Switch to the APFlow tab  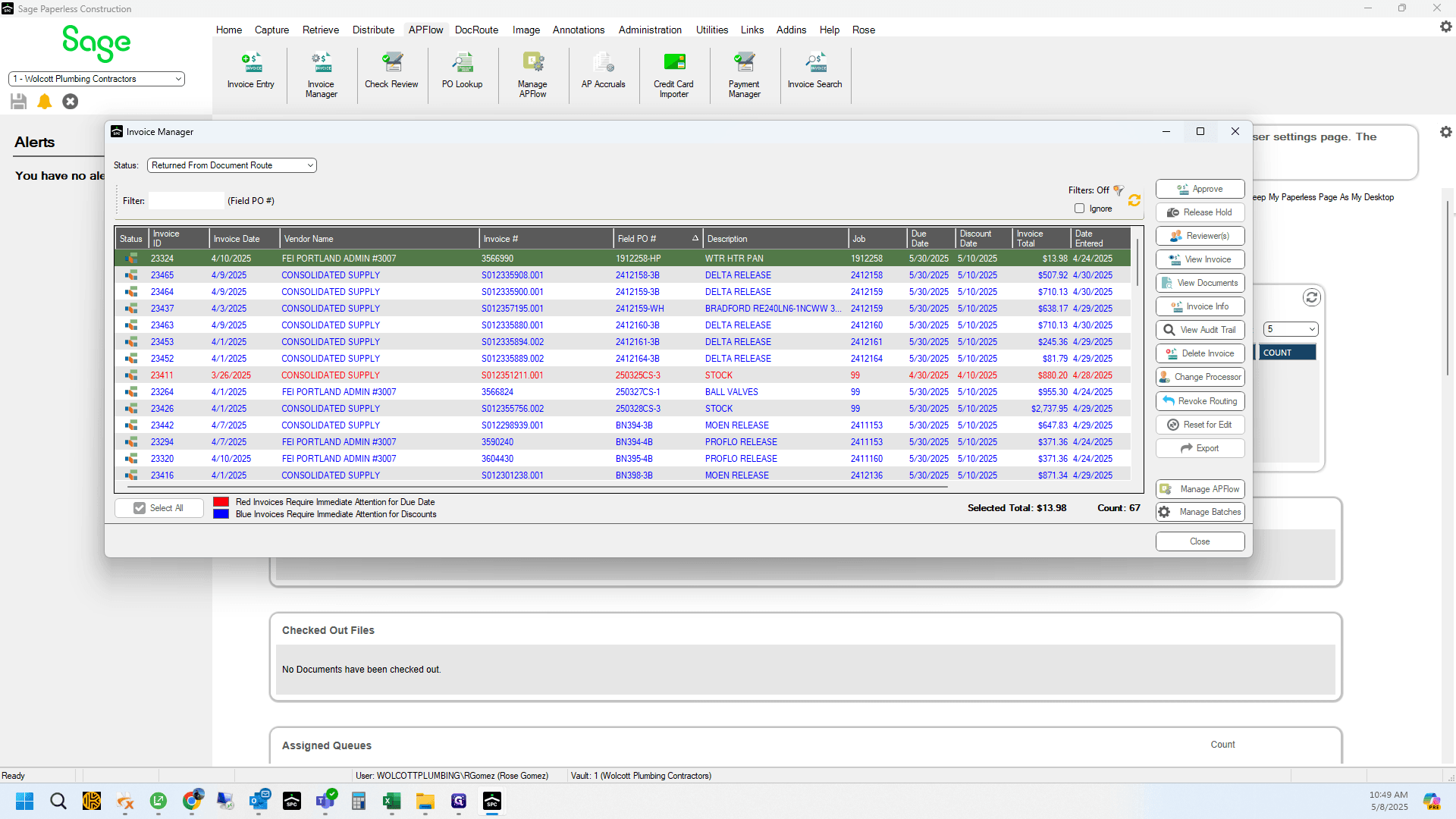click(x=426, y=30)
